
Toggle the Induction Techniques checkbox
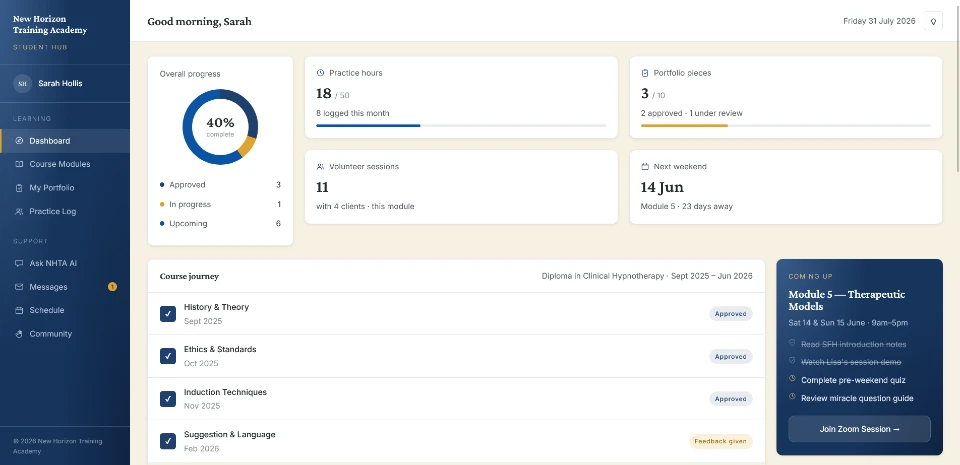tap(168, 399)
